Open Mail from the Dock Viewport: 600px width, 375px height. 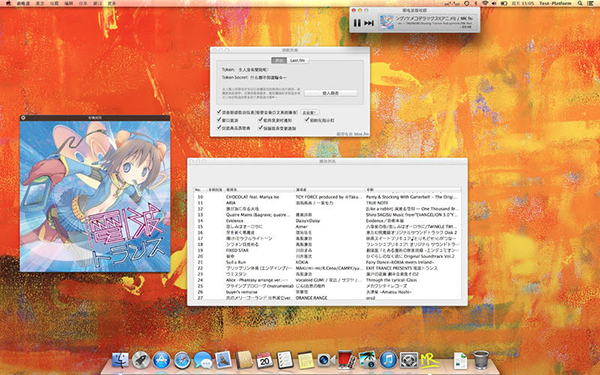[223, 360]
